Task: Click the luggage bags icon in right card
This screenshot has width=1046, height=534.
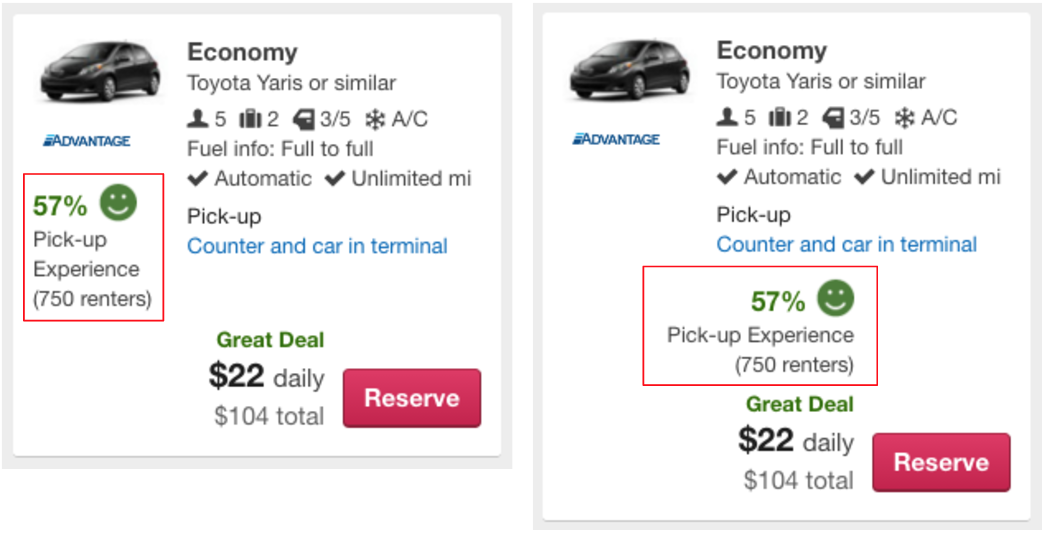Action: coord(780,118)
